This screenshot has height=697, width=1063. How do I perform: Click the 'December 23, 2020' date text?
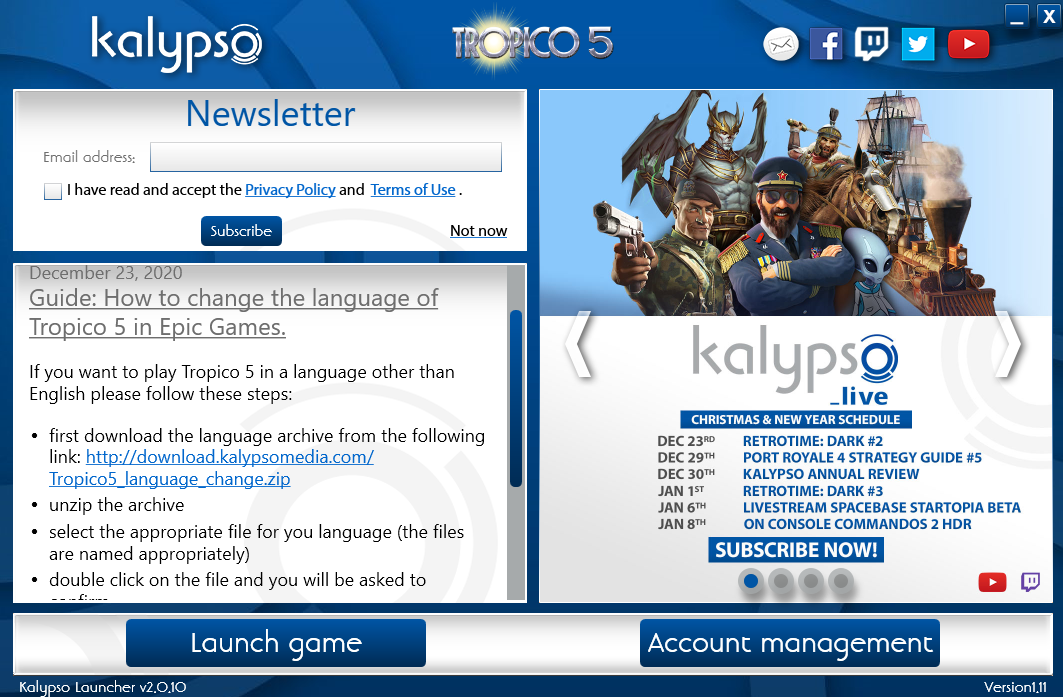106,273
